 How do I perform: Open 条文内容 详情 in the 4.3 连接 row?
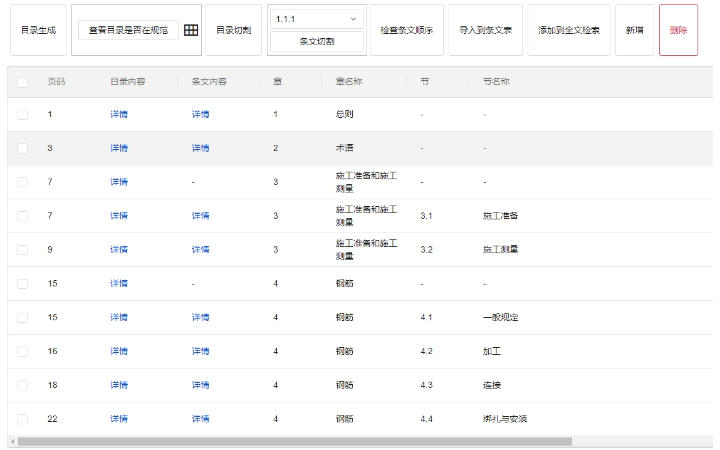coord(200,385)
